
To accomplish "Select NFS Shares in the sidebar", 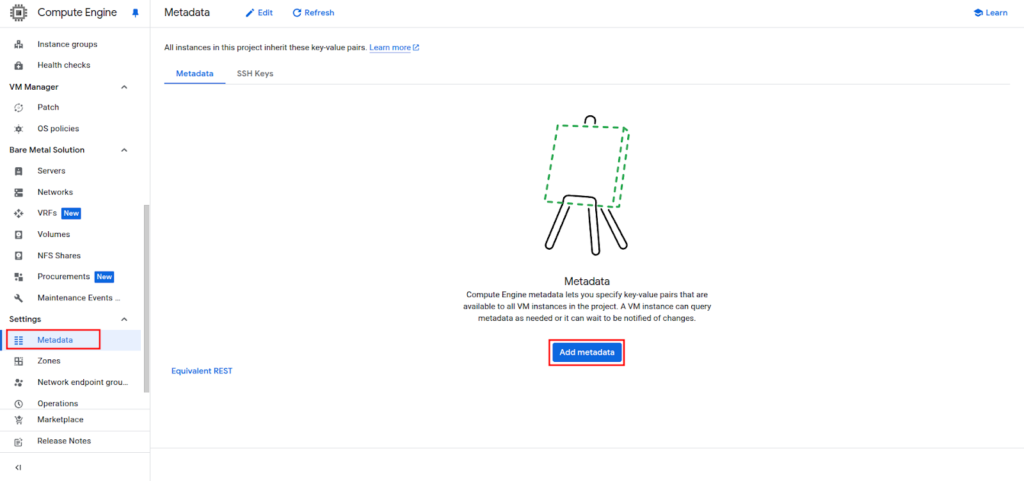I will (x=59, y=256).
